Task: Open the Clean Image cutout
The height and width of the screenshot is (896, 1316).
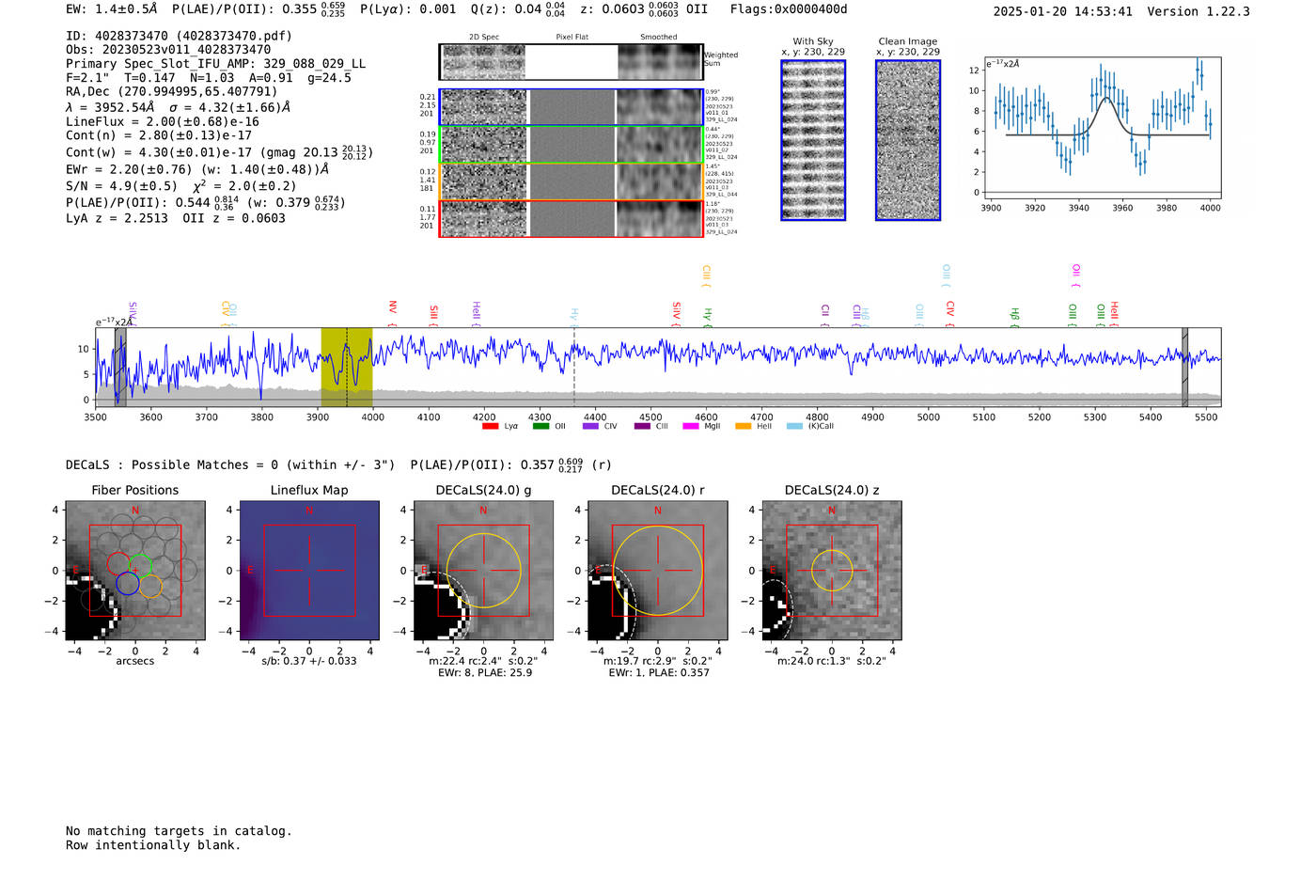Action: tap(908, 140)
